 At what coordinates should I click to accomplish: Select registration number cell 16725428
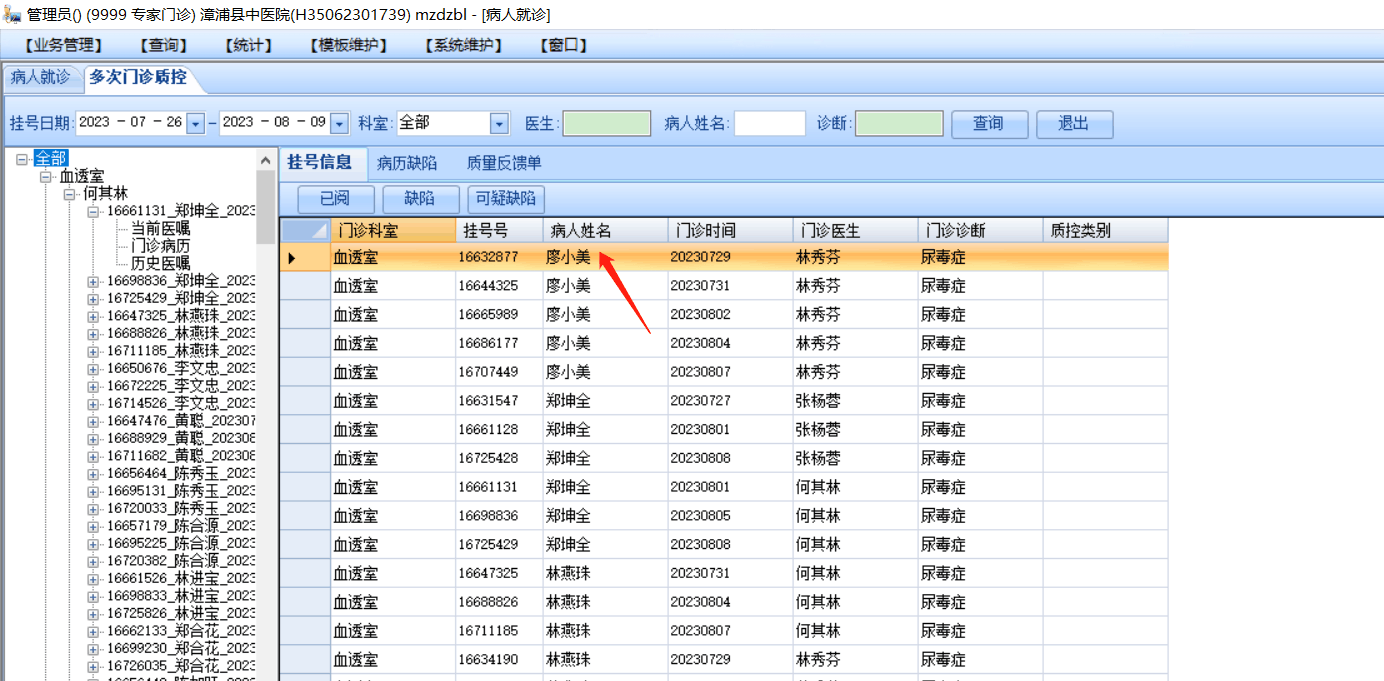(x=499, y=458)
